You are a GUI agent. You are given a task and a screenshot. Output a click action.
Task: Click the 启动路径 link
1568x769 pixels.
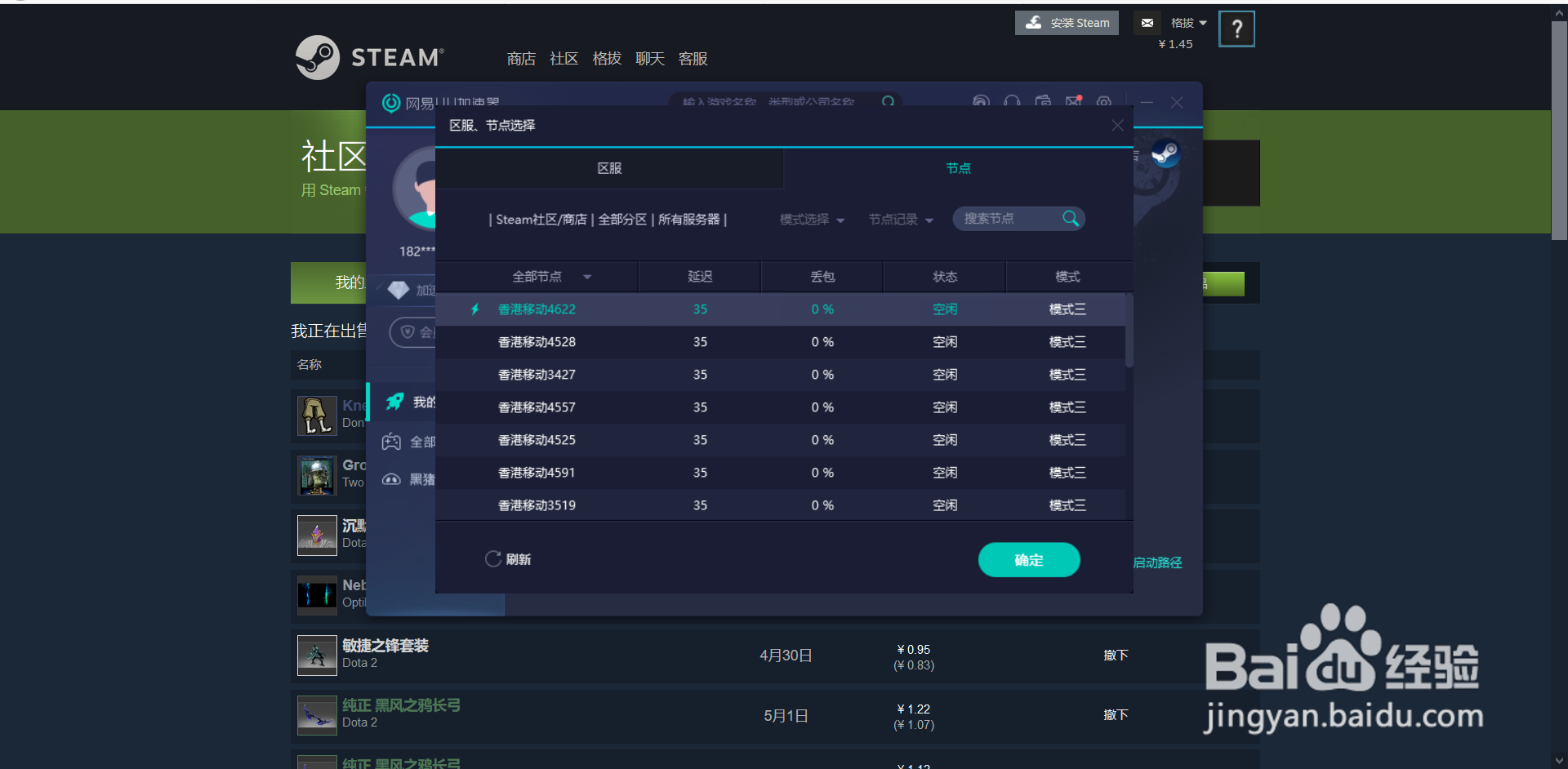1157,562
